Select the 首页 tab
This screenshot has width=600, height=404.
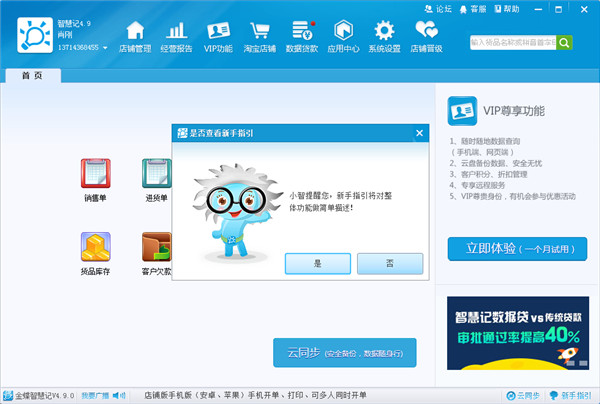click(33, 75)
